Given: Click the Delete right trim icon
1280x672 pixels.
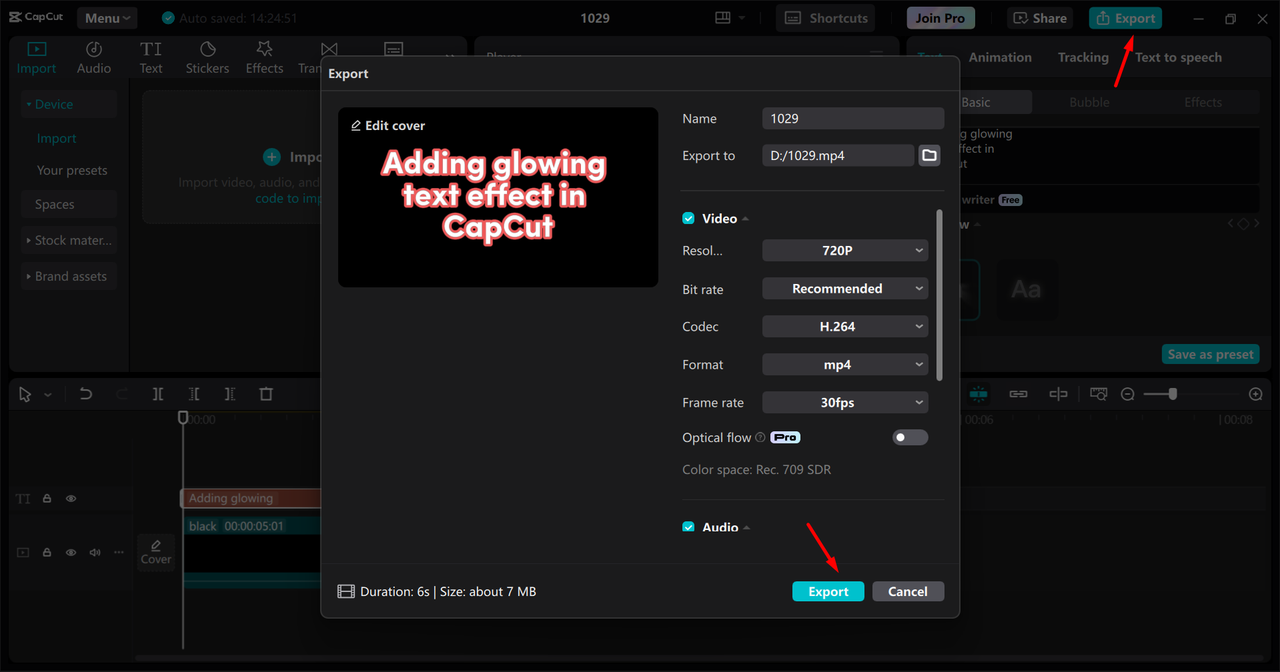Looking at the screenshot, I should [x=230, y=394].
